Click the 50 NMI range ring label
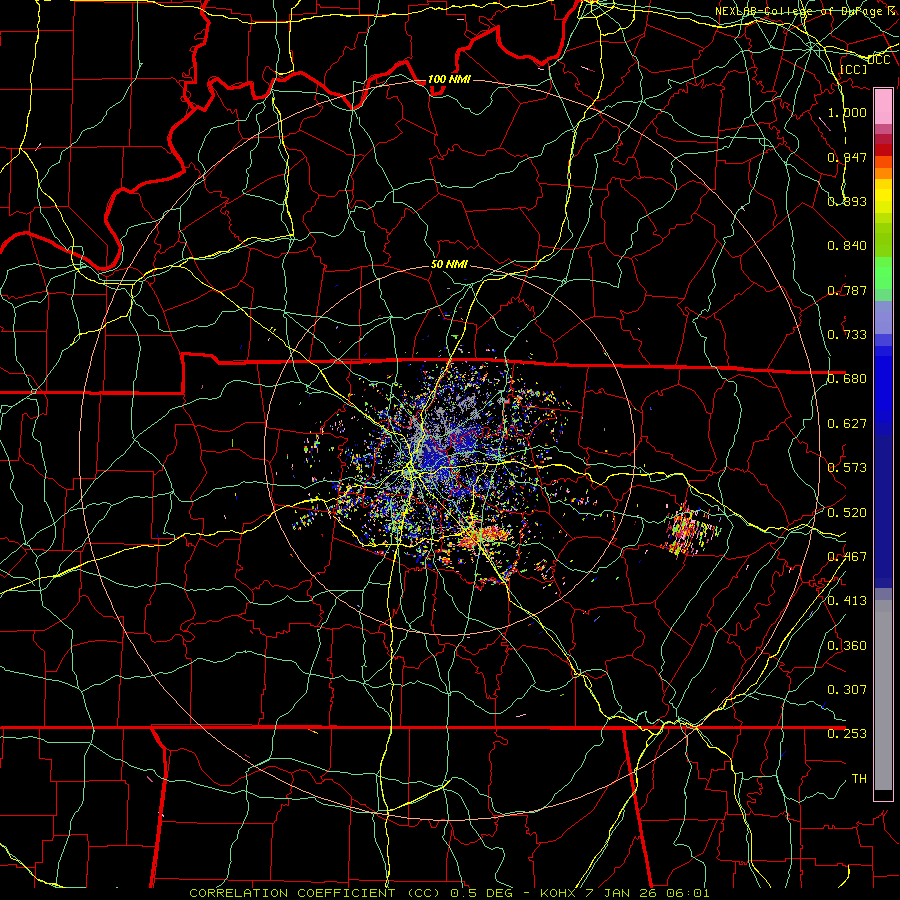The width and height of the screenshot is (900, 900). tap(449, 264)
